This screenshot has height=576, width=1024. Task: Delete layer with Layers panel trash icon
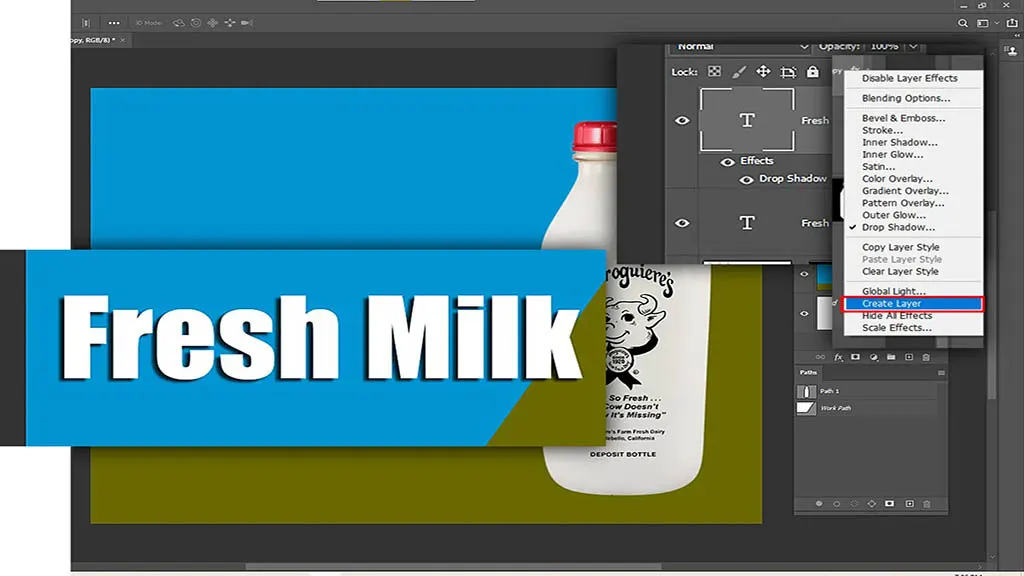coord(926,357)
